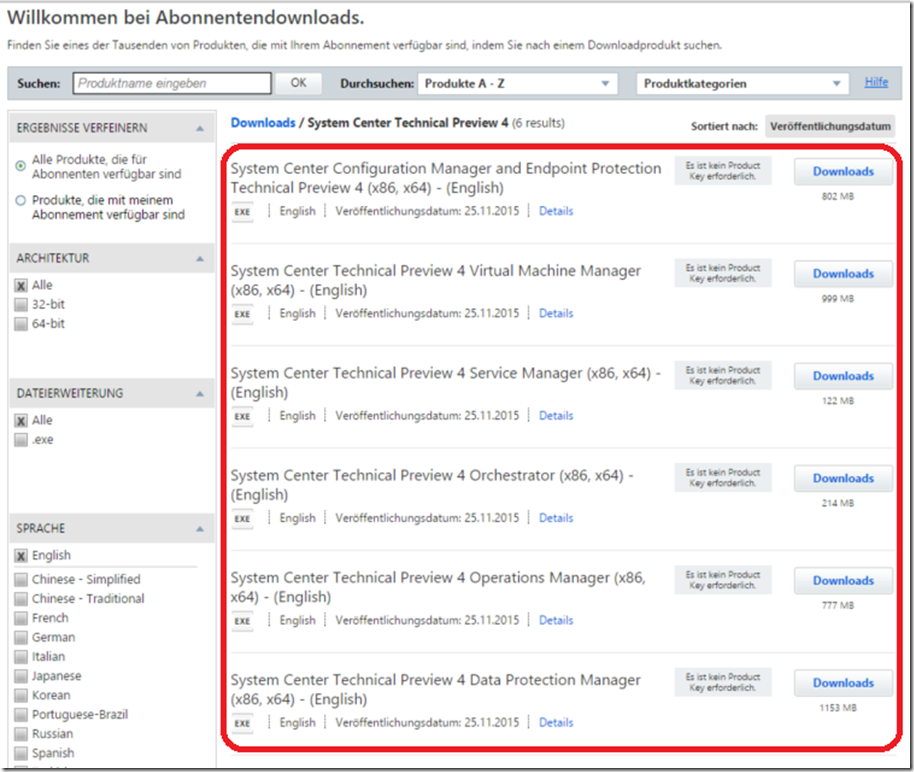The height and width of the screenshot is (772, 914).
Task: Open the Produktkategorien dropdown
Action: (x=743, y=83)
